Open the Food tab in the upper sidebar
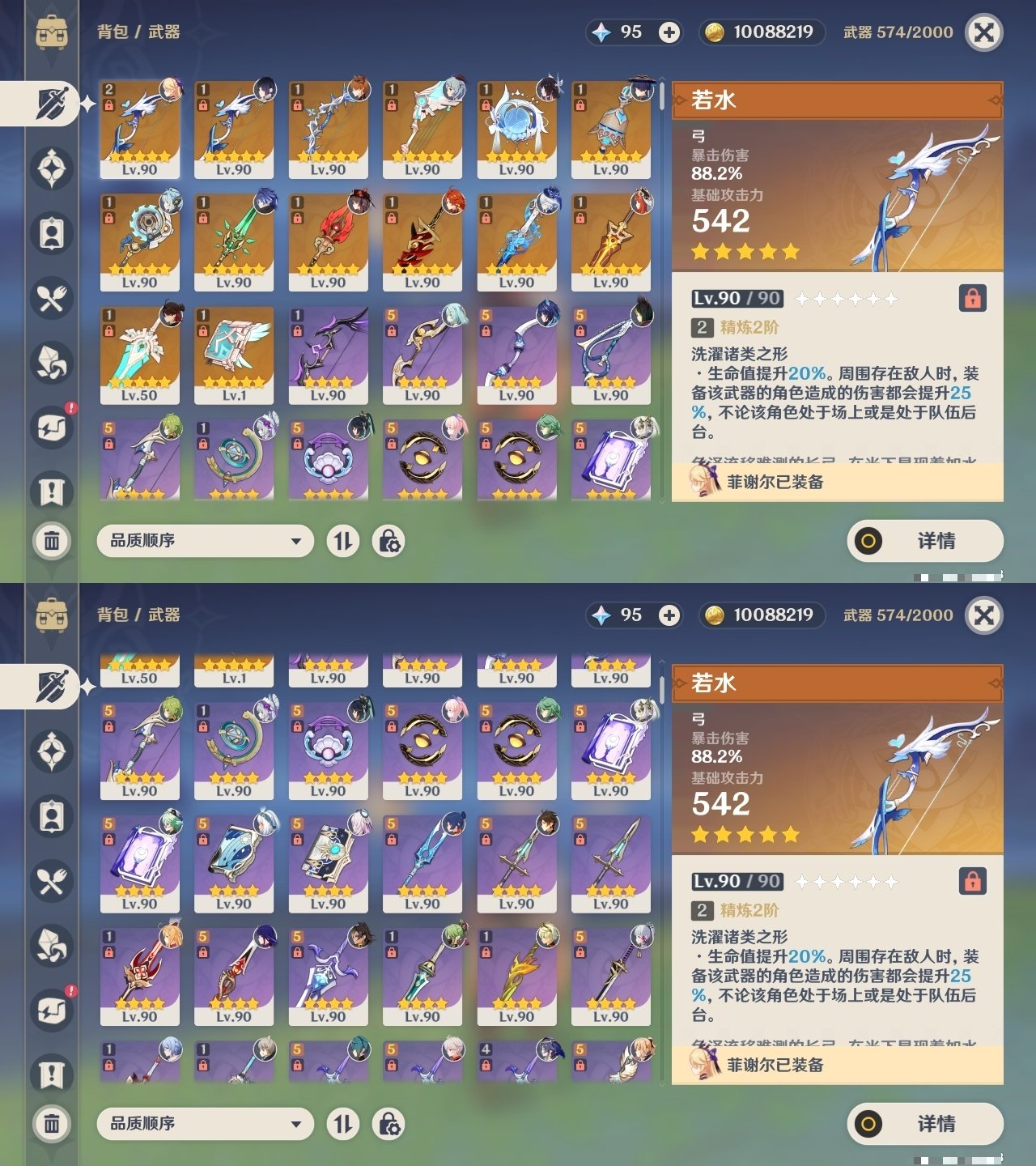This screenshot has width=1036, height=1166. tap(52, 298)
